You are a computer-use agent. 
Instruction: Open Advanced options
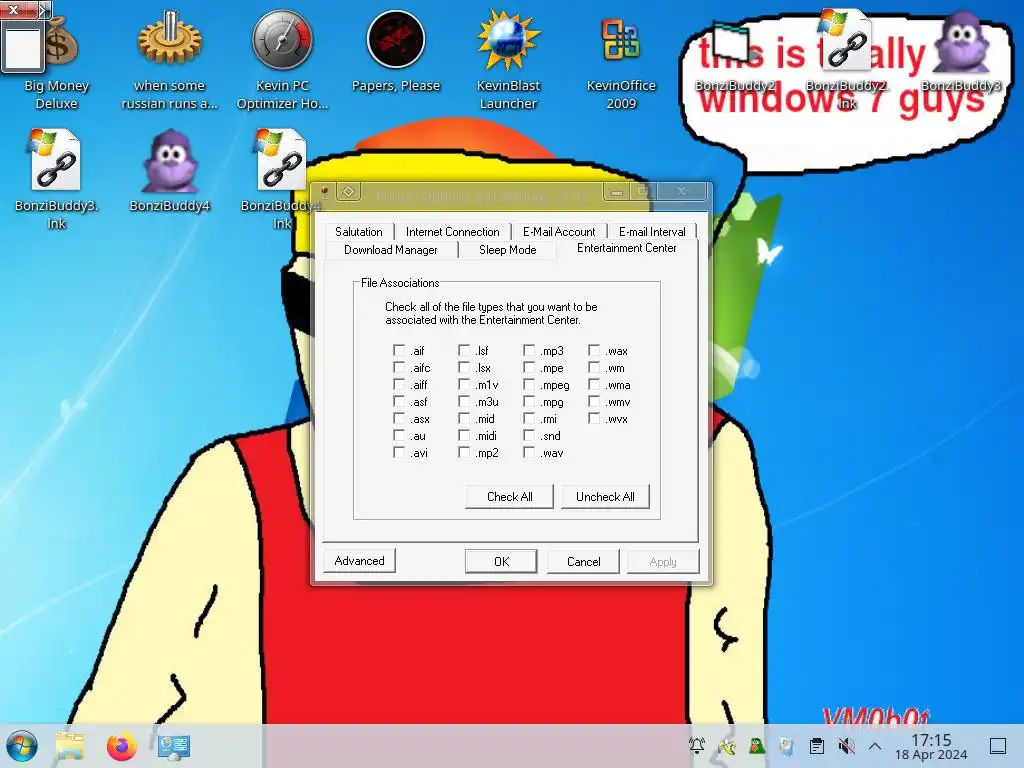click(x=359, y=561)
